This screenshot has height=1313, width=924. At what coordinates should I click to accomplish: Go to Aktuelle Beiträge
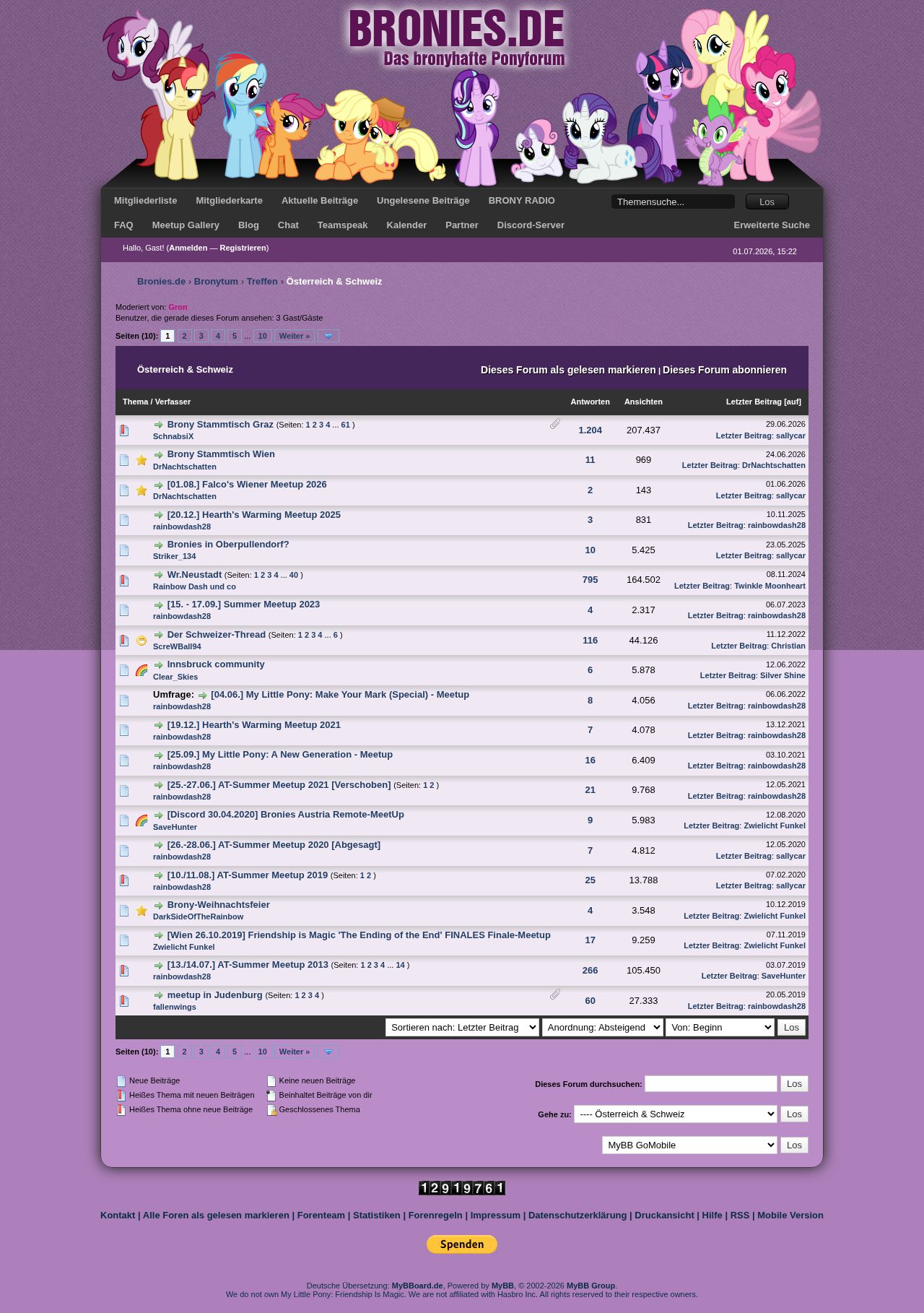[x=320, y=201]
